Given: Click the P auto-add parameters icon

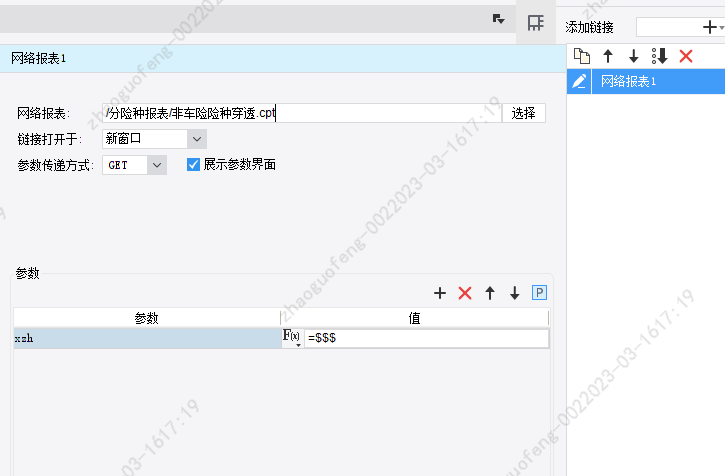Looking at the screenshot, I should [x=539, y=292].
